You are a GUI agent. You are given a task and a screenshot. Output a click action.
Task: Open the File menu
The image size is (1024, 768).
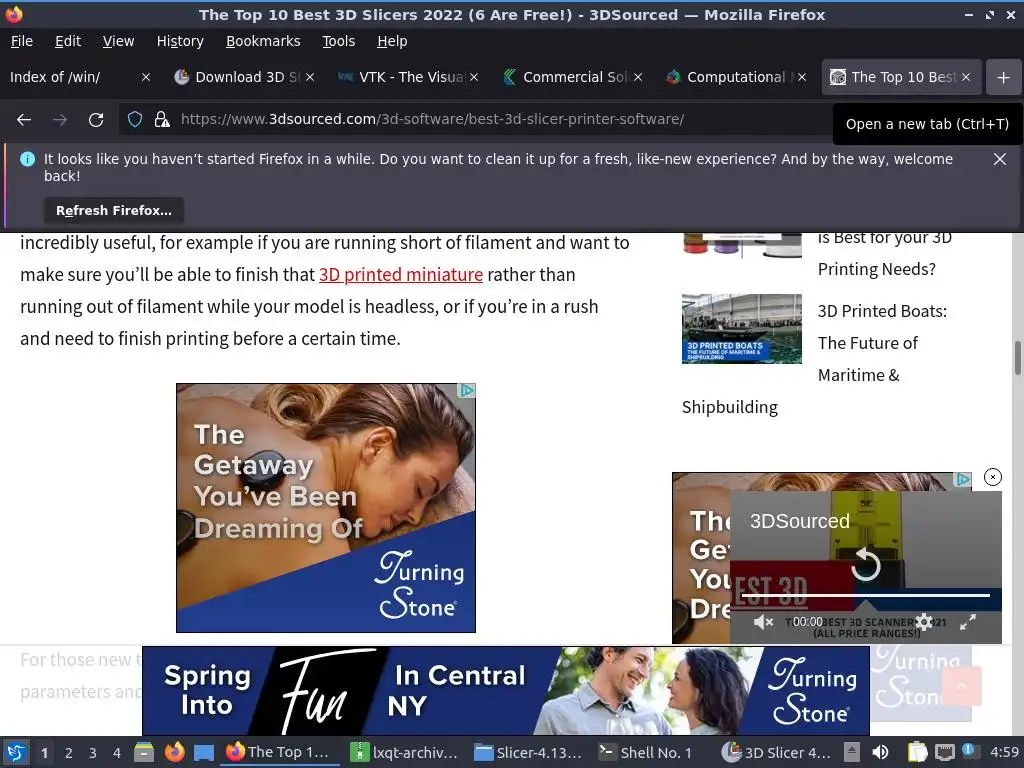pos(22,41)
